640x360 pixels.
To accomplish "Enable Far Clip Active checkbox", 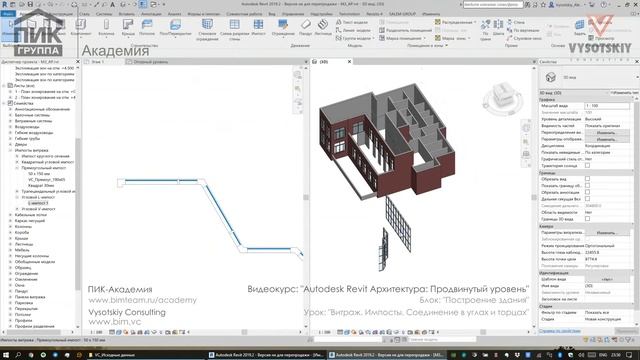I will click(x=587, y=199).
